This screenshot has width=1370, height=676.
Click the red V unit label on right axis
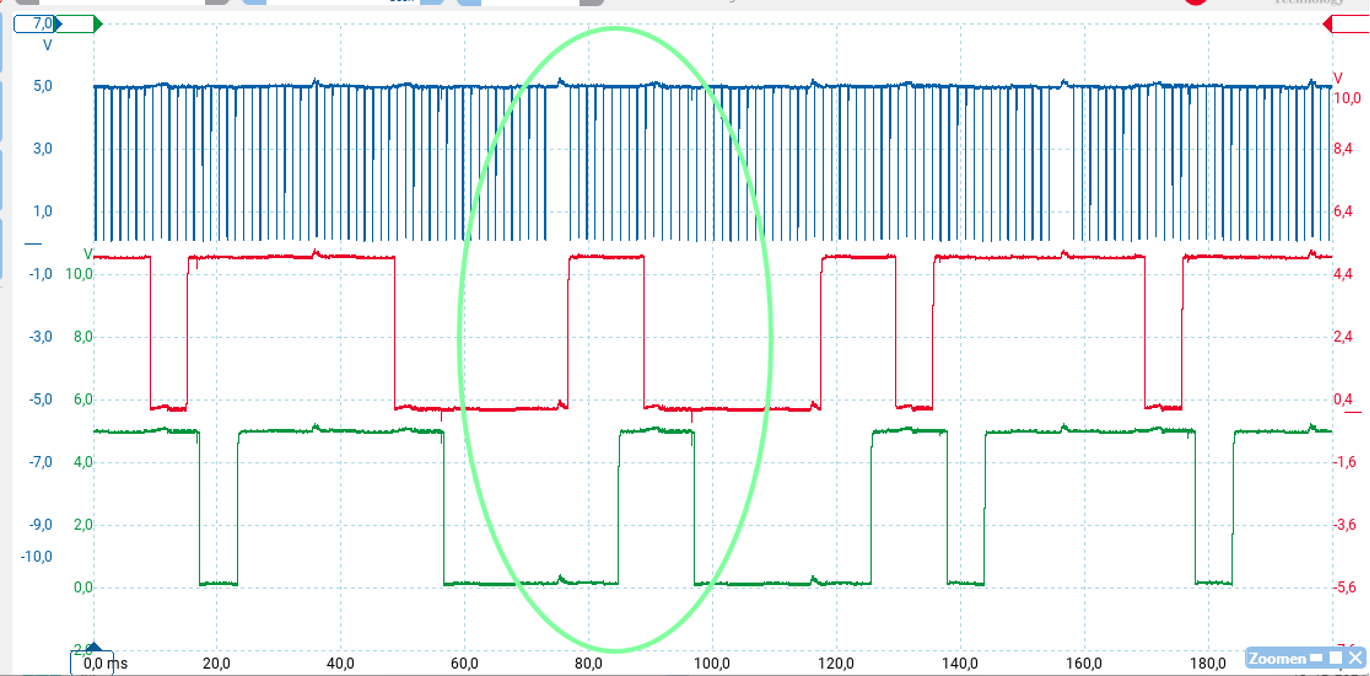point(1338,78)
